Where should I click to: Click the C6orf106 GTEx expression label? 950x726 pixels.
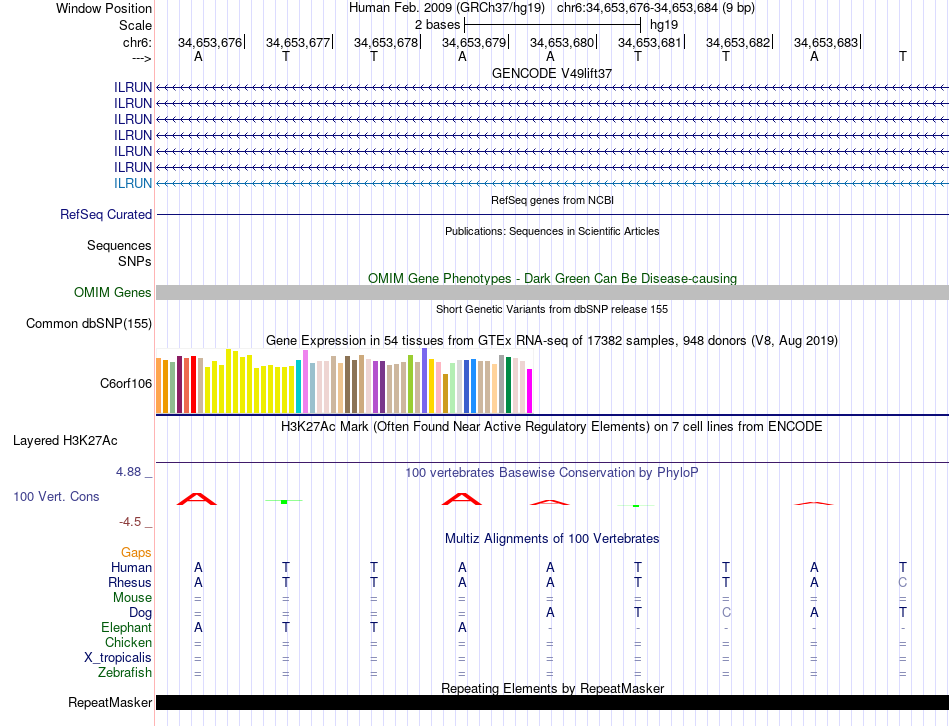tap(125, 382)
